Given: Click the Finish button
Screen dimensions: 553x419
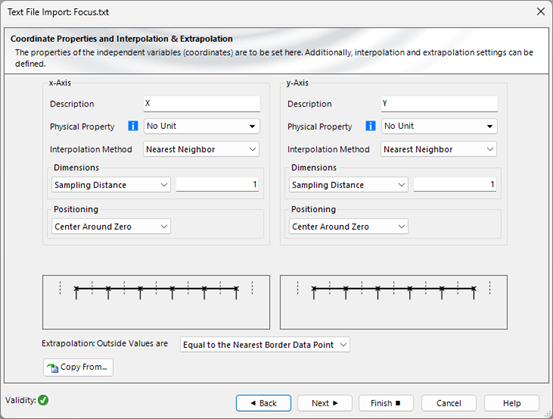Looking at the screenshot, I should (386, 403).
